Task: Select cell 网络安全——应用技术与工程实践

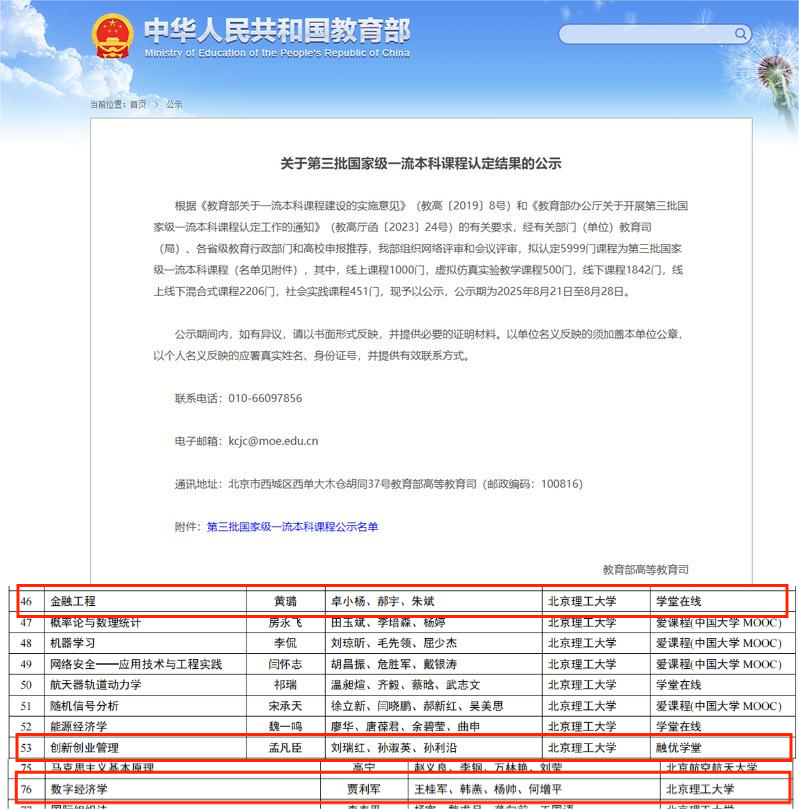Action: (x=136, y=664)
